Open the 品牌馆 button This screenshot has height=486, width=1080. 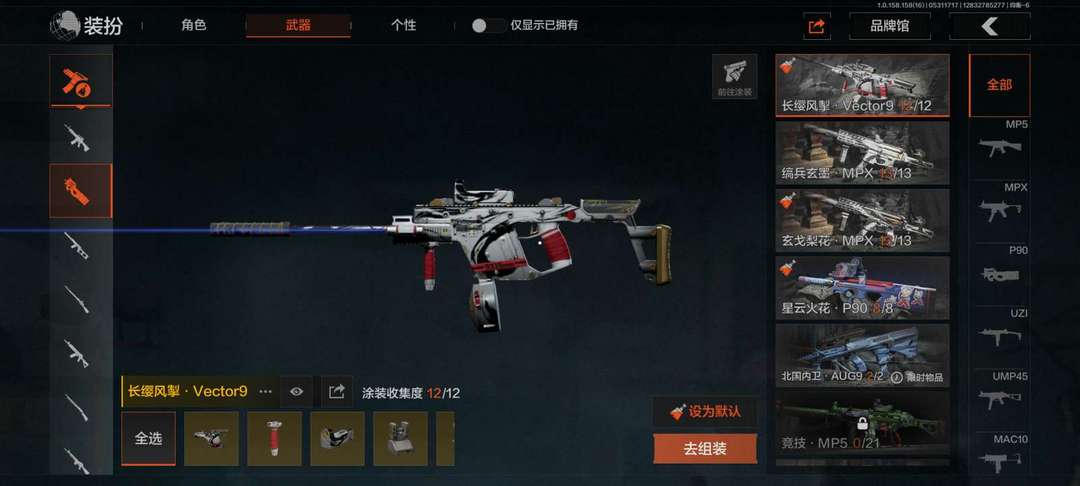[x=889, y=26]
